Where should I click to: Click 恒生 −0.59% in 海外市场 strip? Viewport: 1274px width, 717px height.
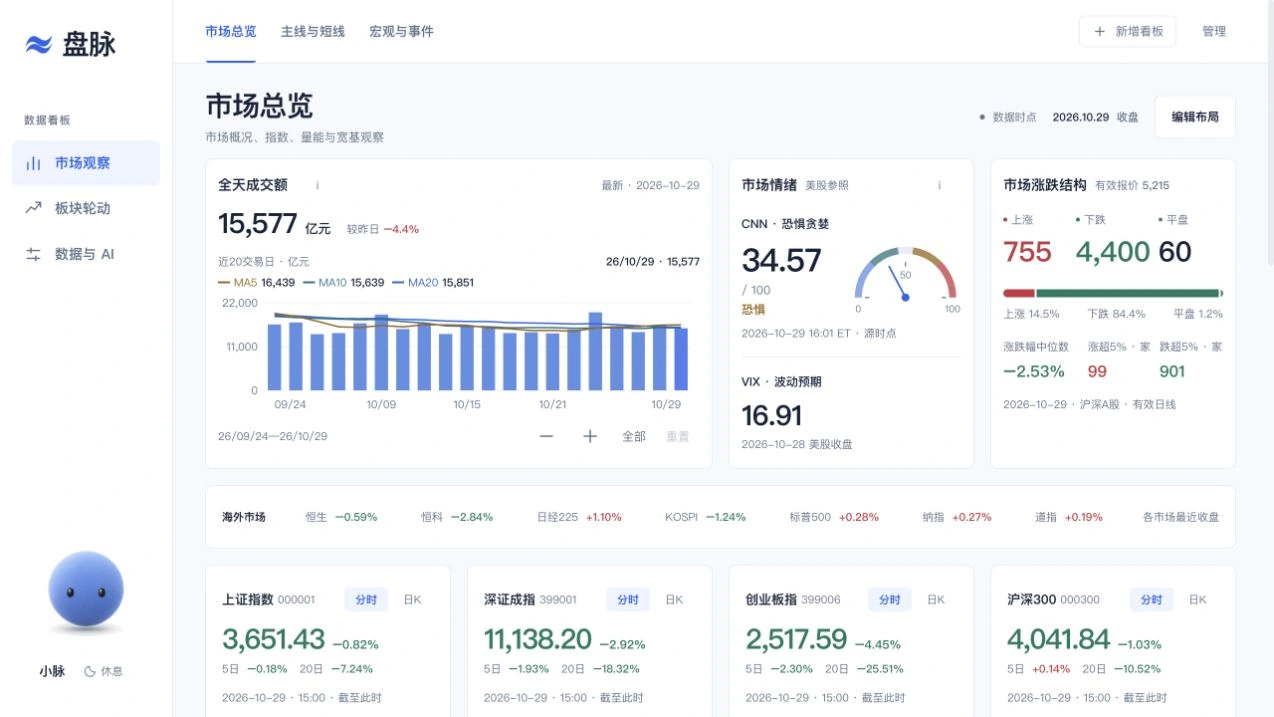(341, 517)
